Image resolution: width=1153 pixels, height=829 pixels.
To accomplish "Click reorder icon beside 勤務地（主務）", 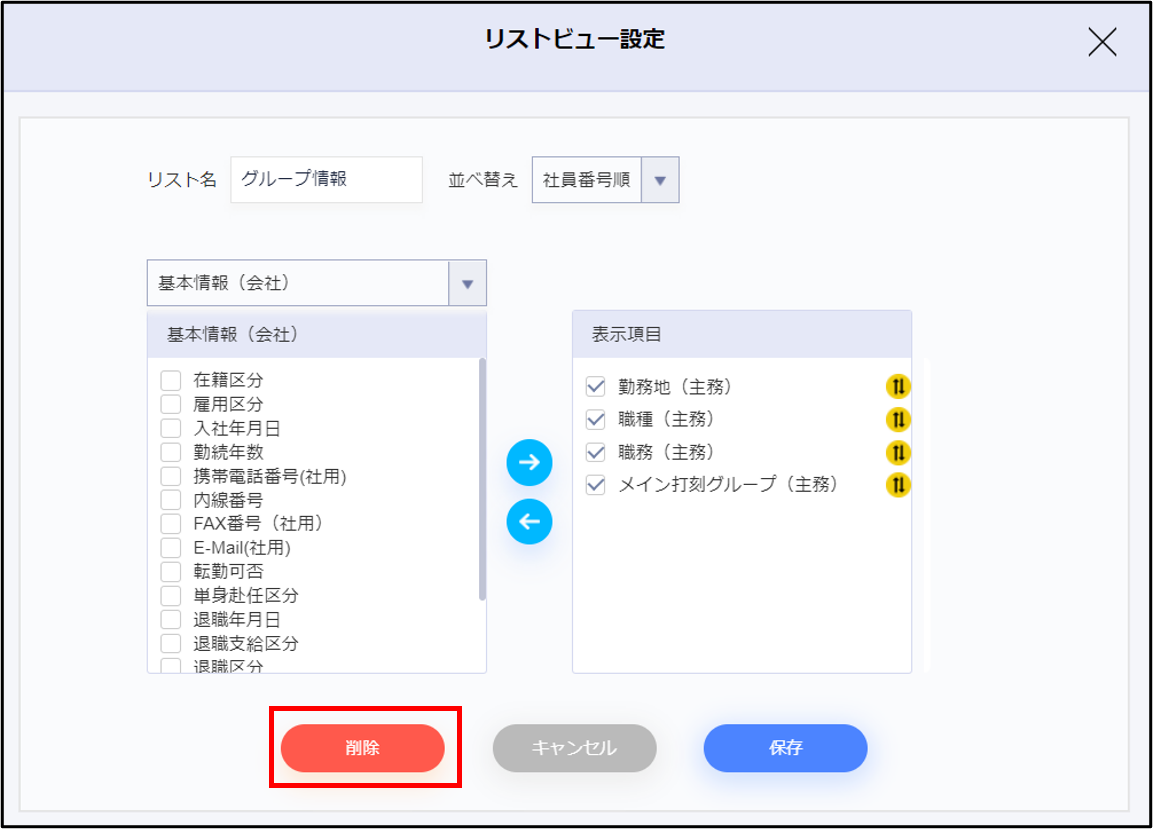I will click(x=898, y=387).
